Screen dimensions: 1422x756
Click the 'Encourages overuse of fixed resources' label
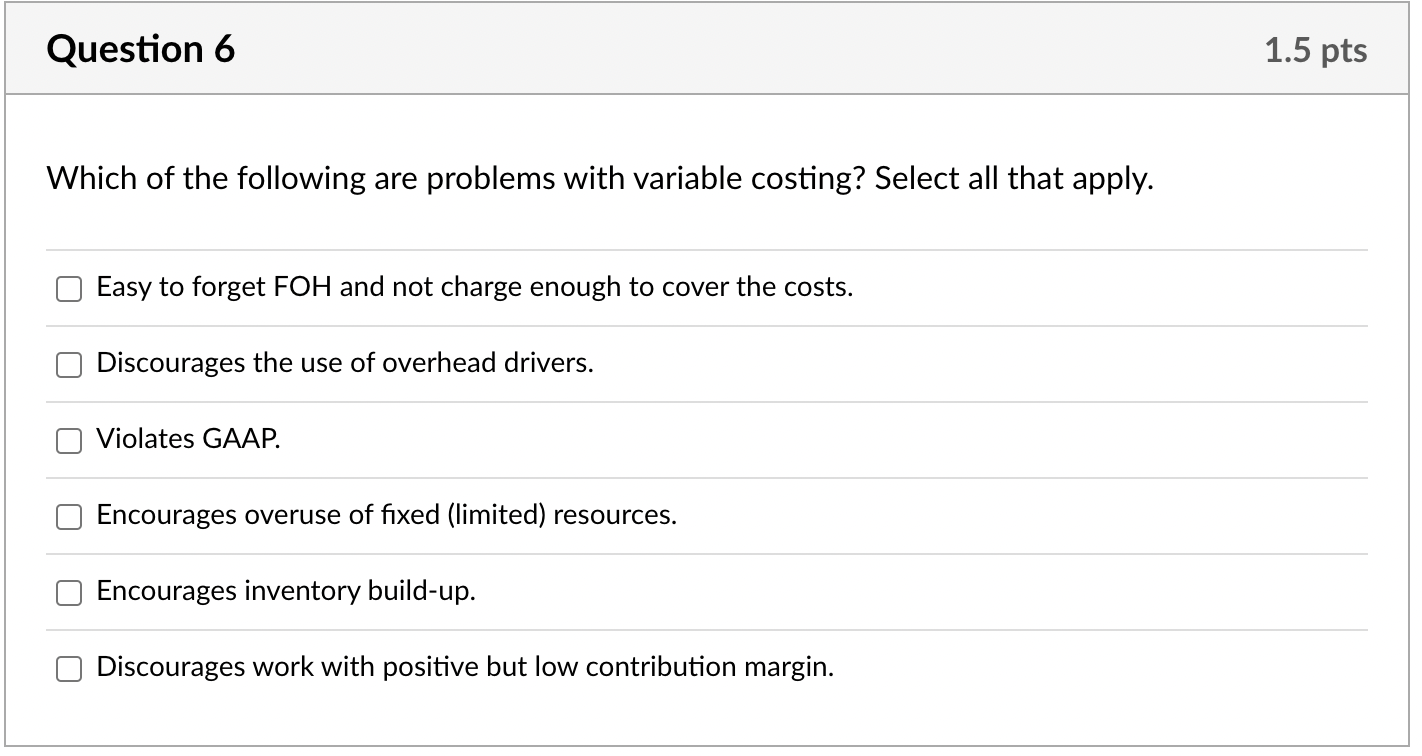pyautogui.click(x=386, y=516)
